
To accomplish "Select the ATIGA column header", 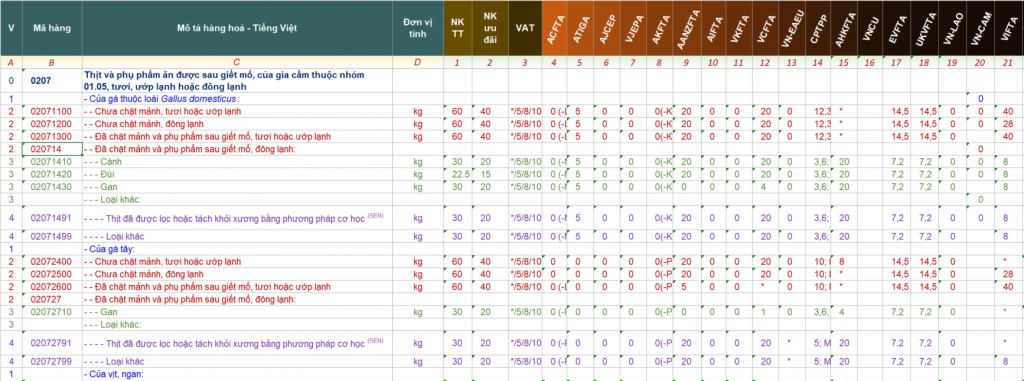I will [x=581, y=28].
